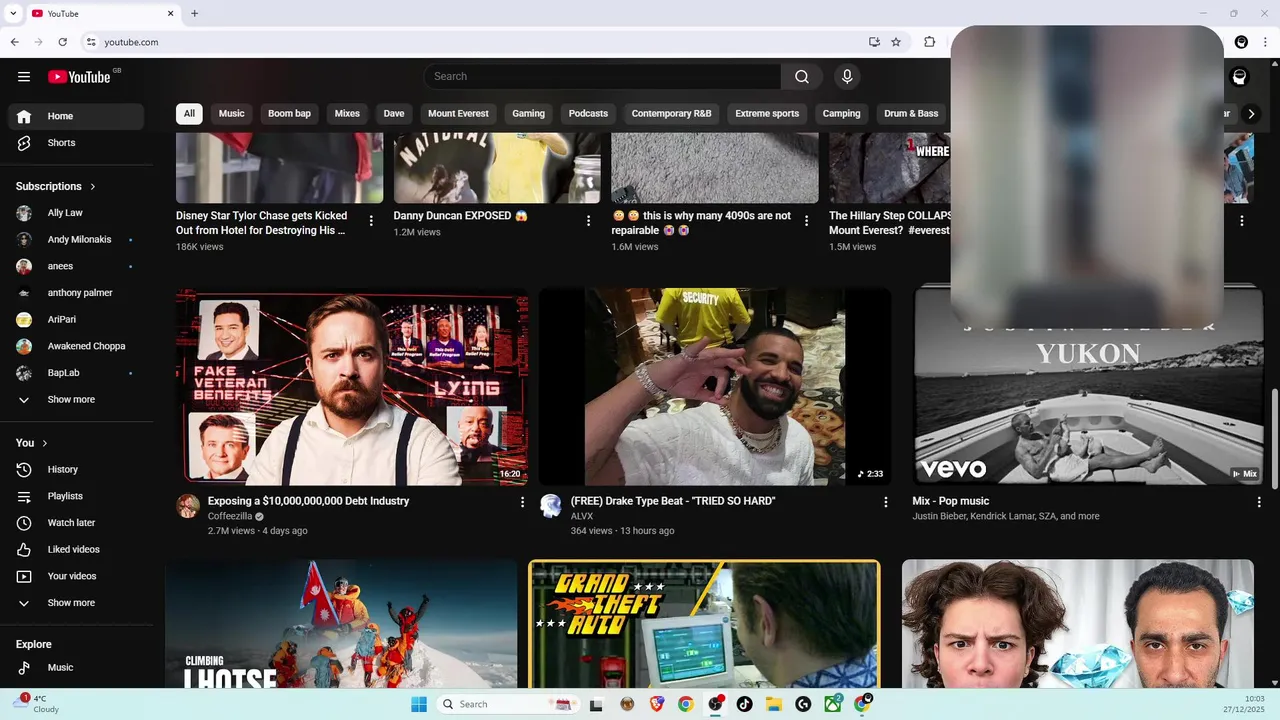Open more options for Disney Star Tylor Chase video
Image resolution: width=1280 pixels, height=720 pixels.
point(371,221)
